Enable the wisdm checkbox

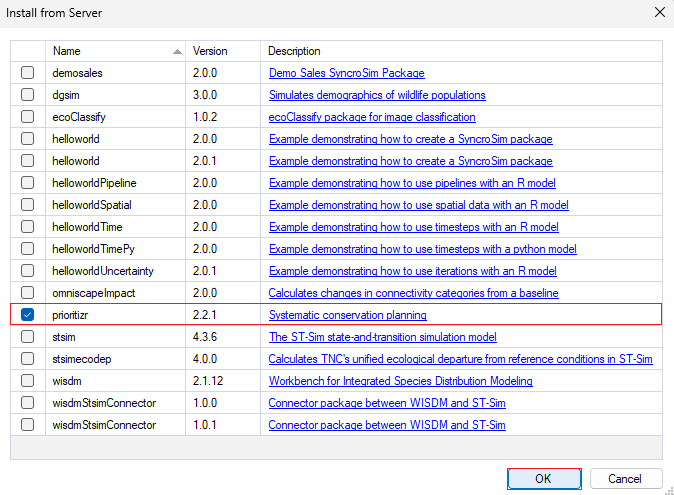coord(28,380)
